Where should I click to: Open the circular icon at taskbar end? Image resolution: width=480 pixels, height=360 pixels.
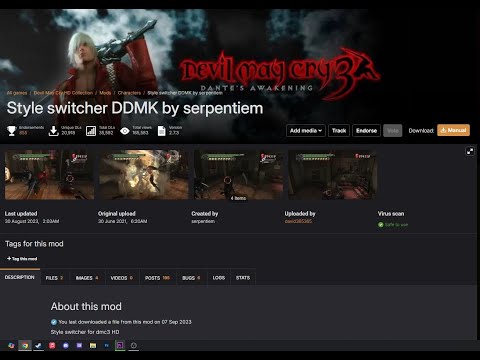point(134,345)
